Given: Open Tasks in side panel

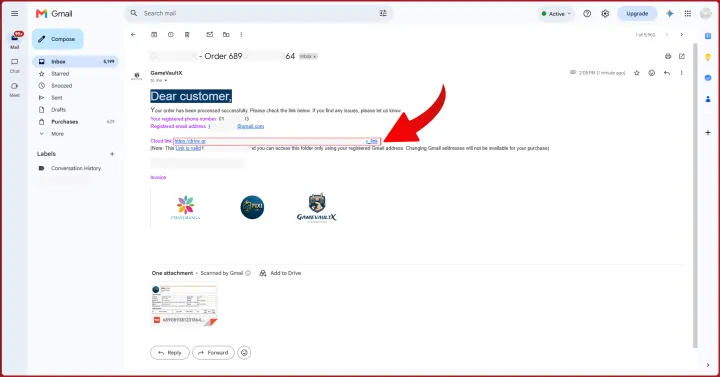Looking at the screenshot, I should click(x=708, y=78).
